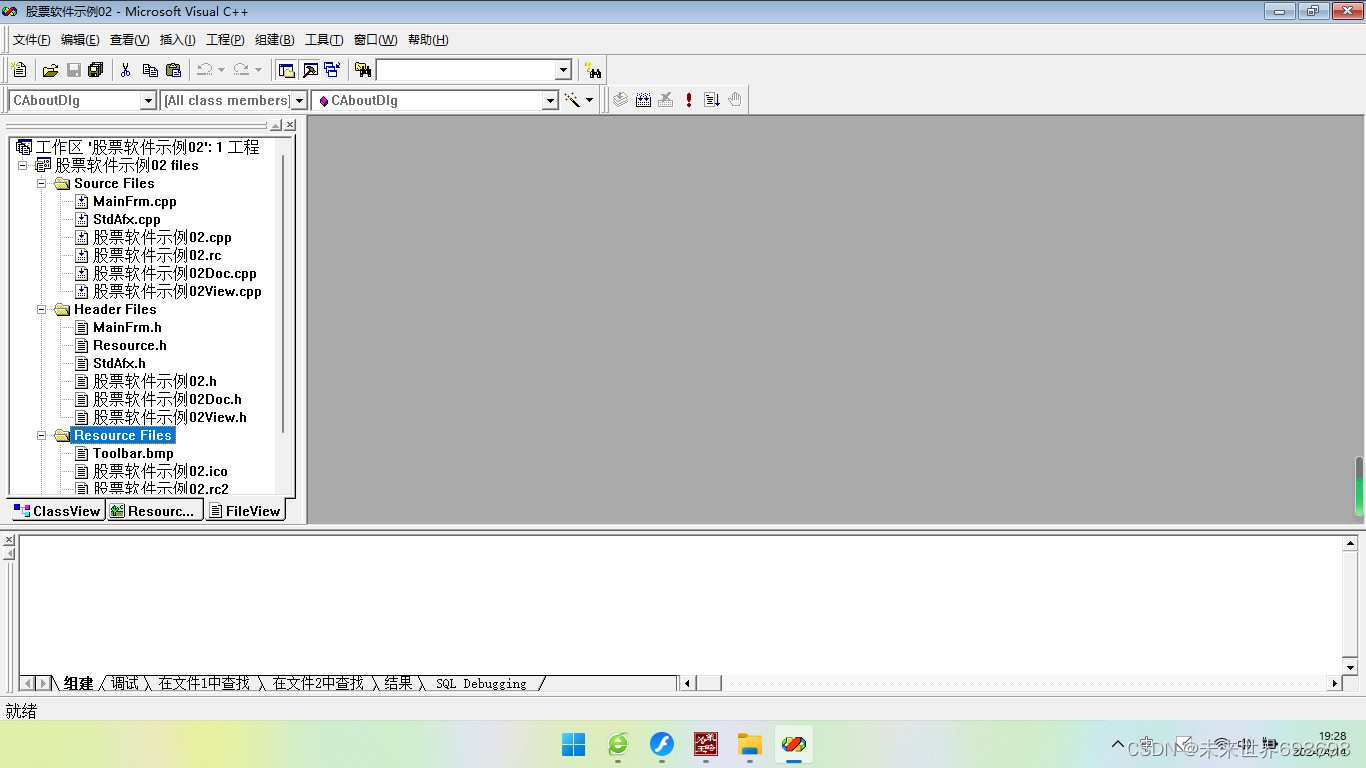Select MainFrm.cpp in the file tree
Viewport: 1366px width, 768px height.
point(135,202)
